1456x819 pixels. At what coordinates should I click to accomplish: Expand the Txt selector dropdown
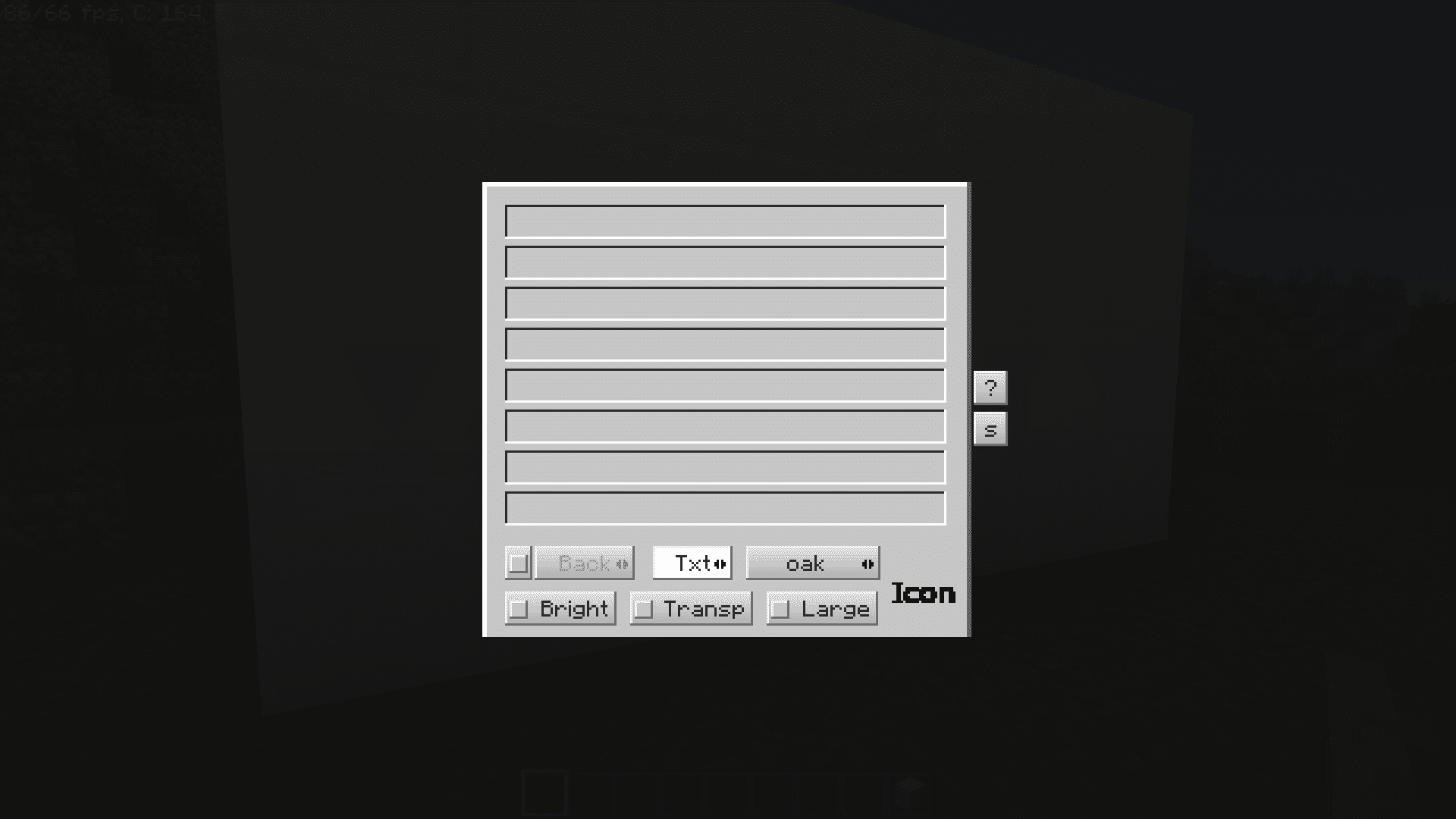click(720, 563)
